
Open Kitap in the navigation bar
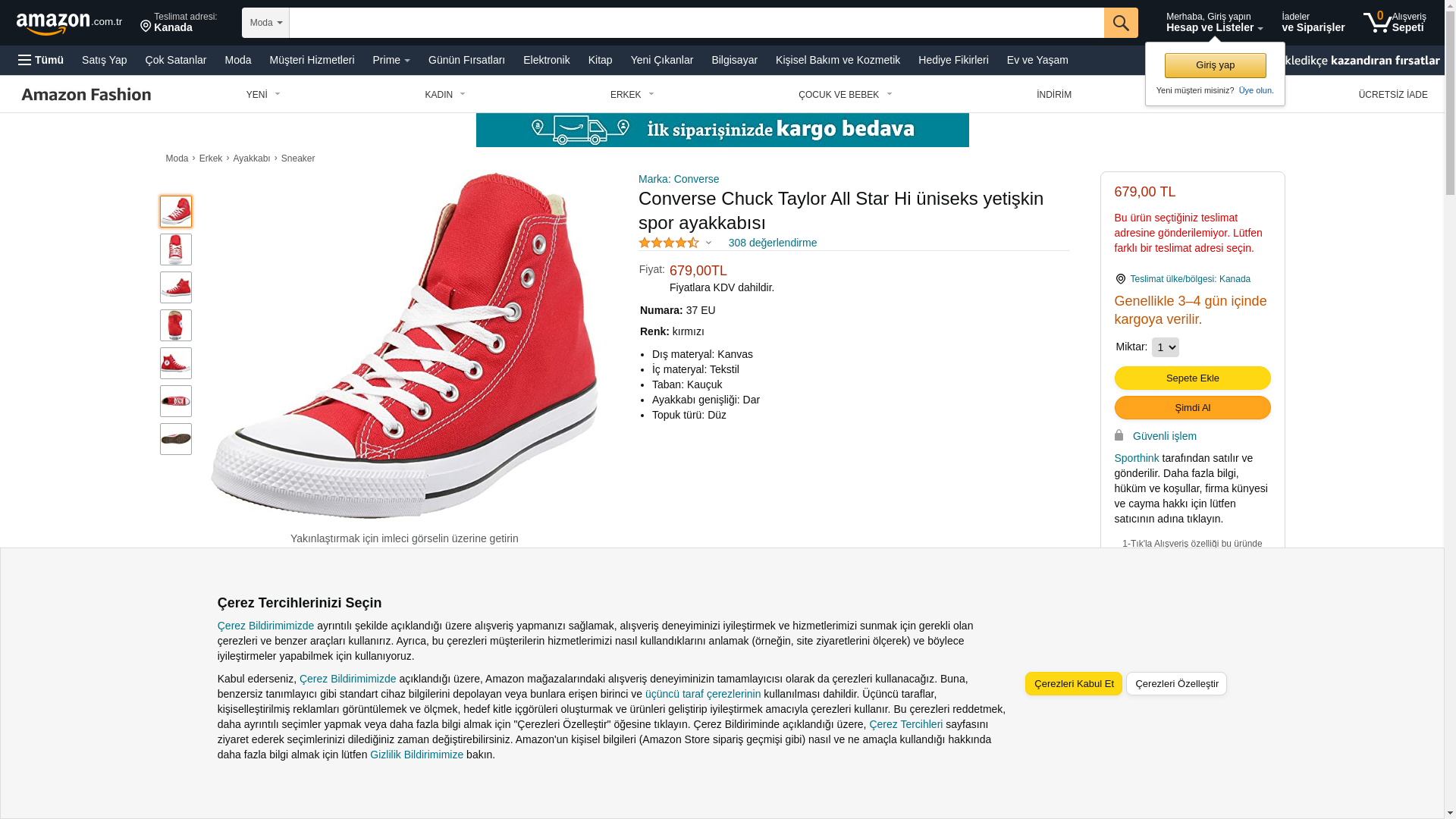pos(600,60)
